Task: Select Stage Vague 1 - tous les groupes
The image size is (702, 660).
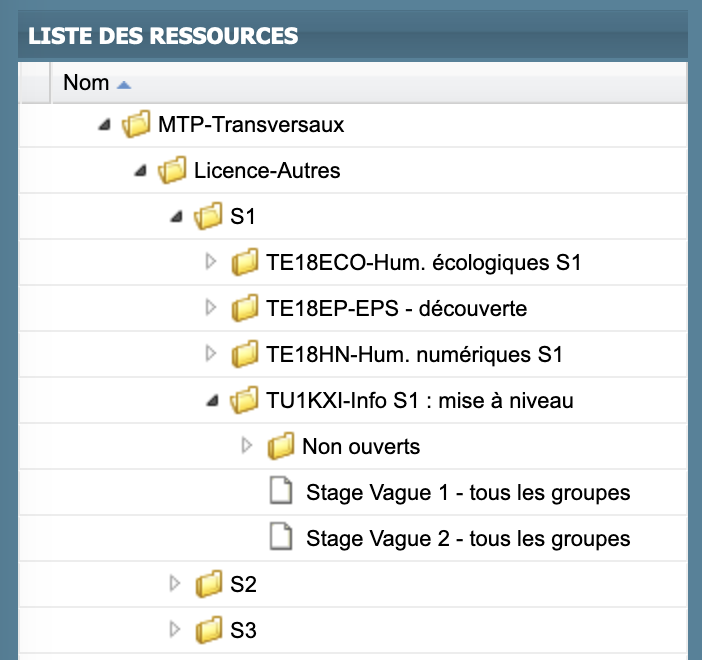Action: pos(468,493)
